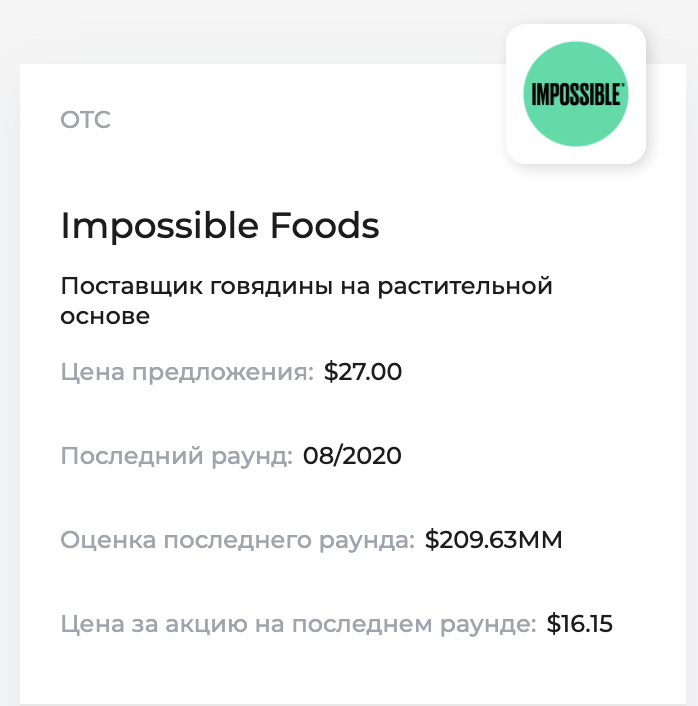The width and height of the screenshot is (698, 706).
Task: Select the word основе on second description line
Action: click(105, 316)
